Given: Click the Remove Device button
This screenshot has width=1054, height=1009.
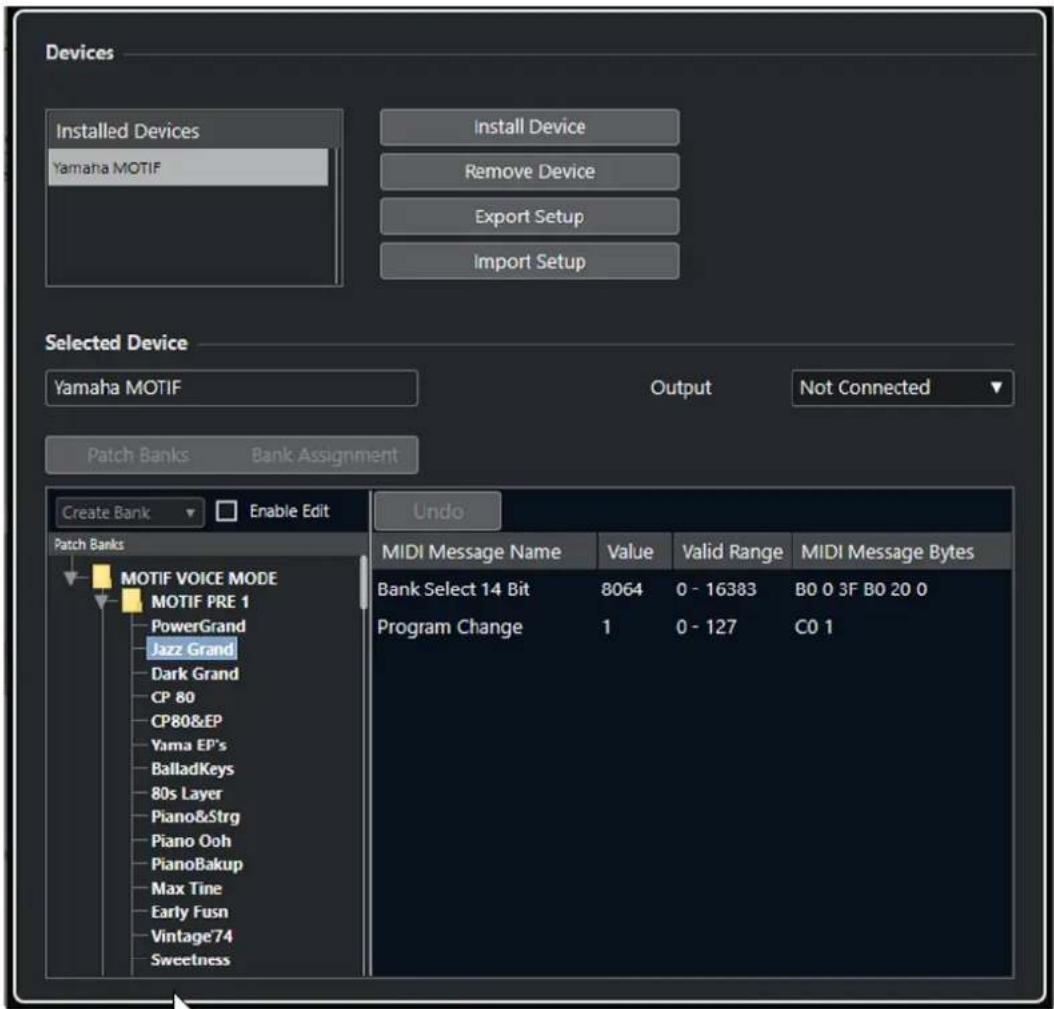Looking at the screenshot, I should pyautogui.click(x=529, y=171).
